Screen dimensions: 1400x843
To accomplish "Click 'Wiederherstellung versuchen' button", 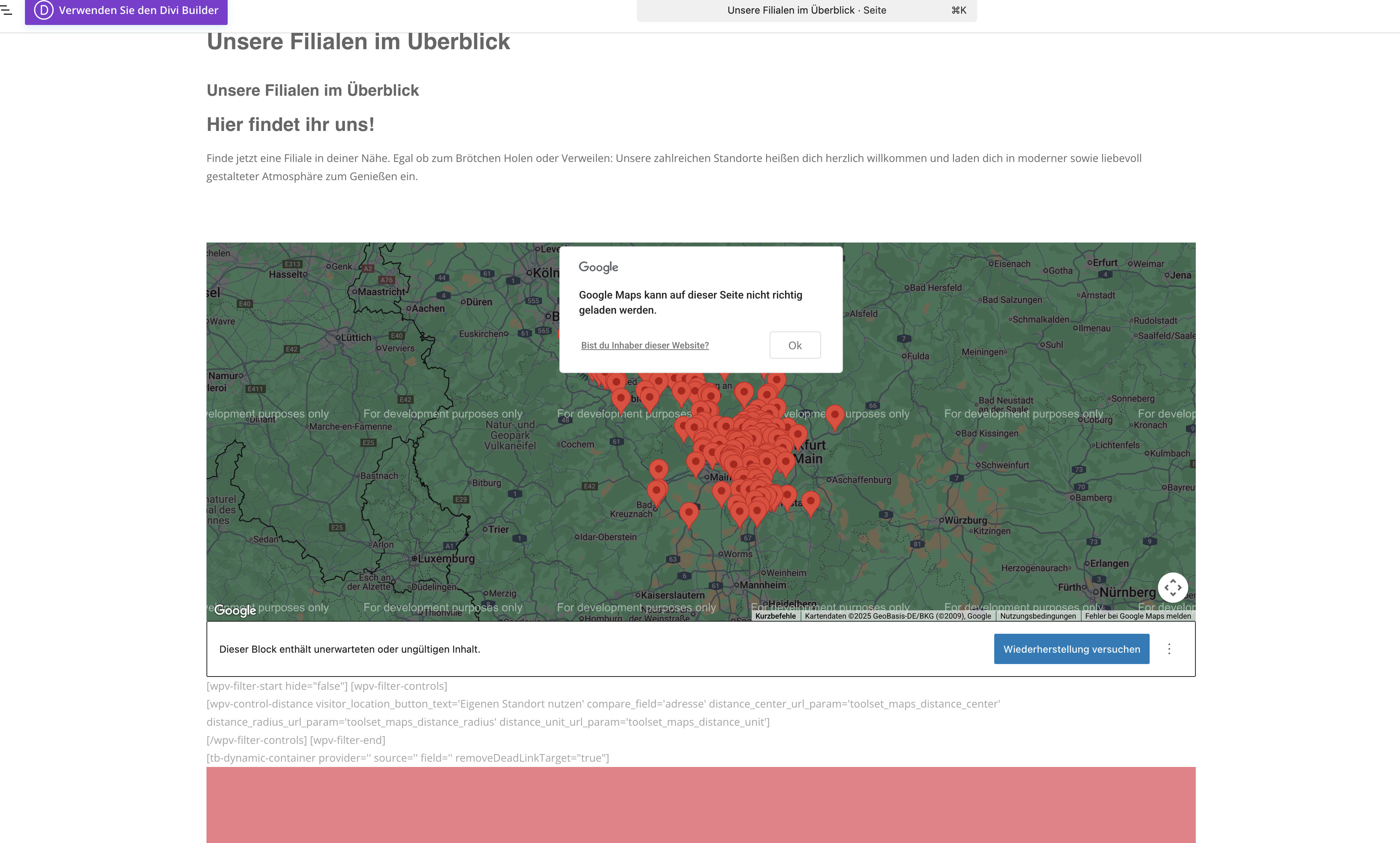I will point(1071,649).
